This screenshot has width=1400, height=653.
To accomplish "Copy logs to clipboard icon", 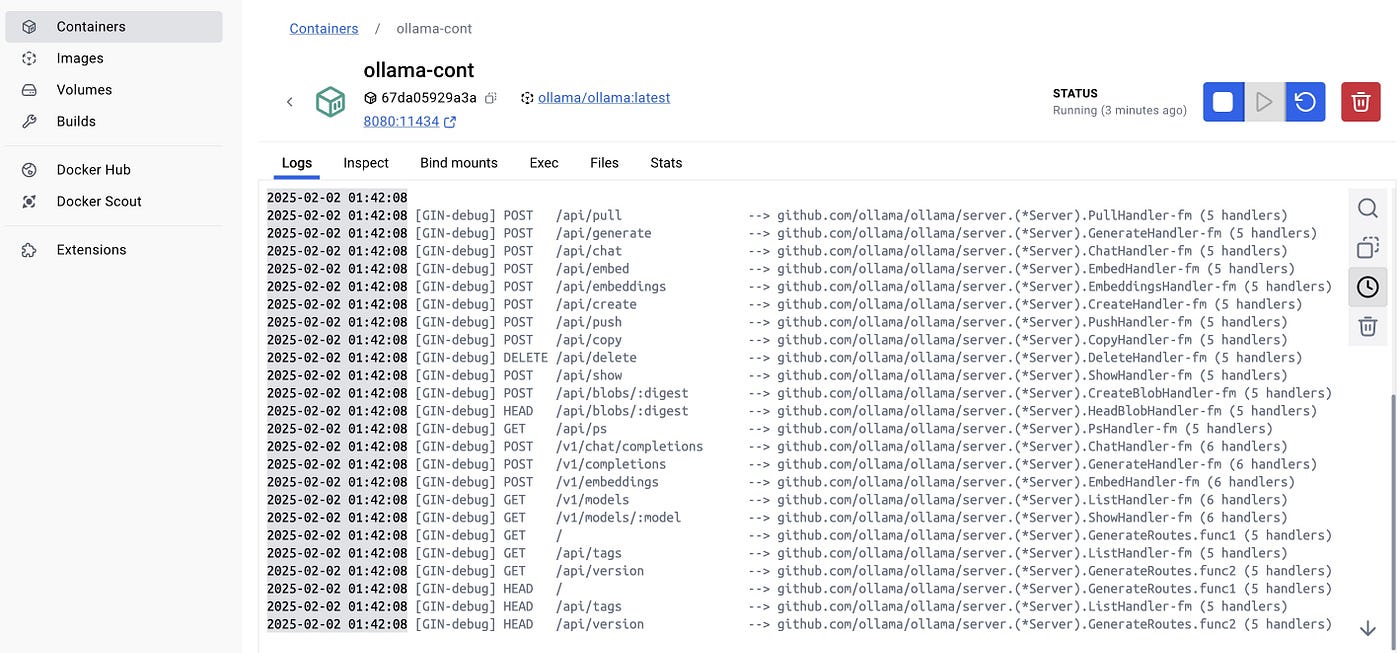I will tap(1368, 247).
